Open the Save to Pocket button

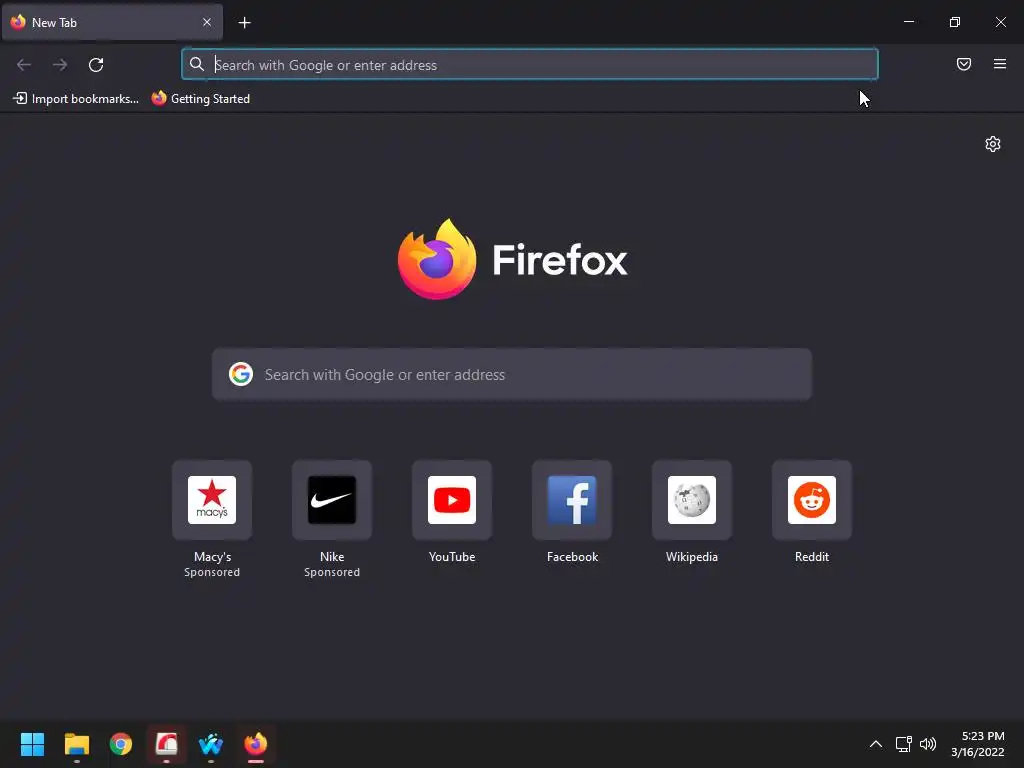coord(964,64)
